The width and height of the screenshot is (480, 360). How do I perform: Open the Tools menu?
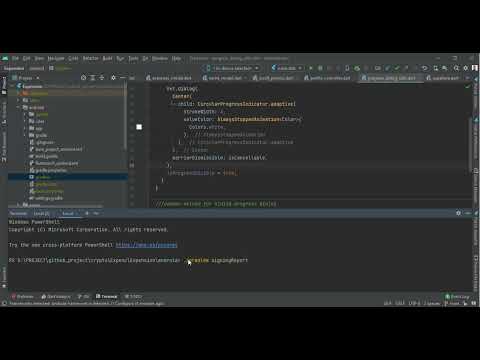coord(133,58)
